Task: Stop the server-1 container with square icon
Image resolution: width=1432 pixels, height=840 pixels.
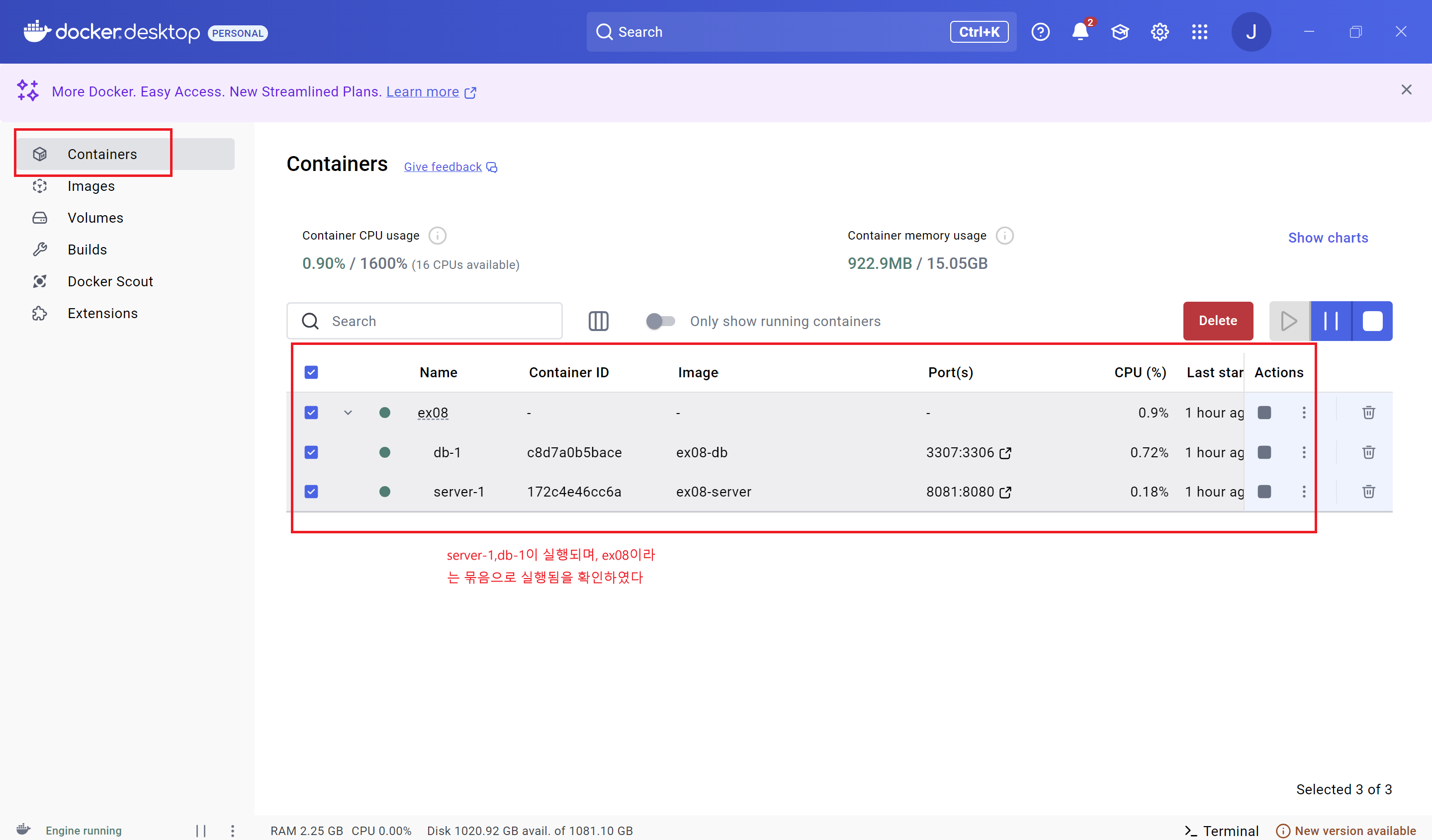Action: click(x=1264, y=491)
